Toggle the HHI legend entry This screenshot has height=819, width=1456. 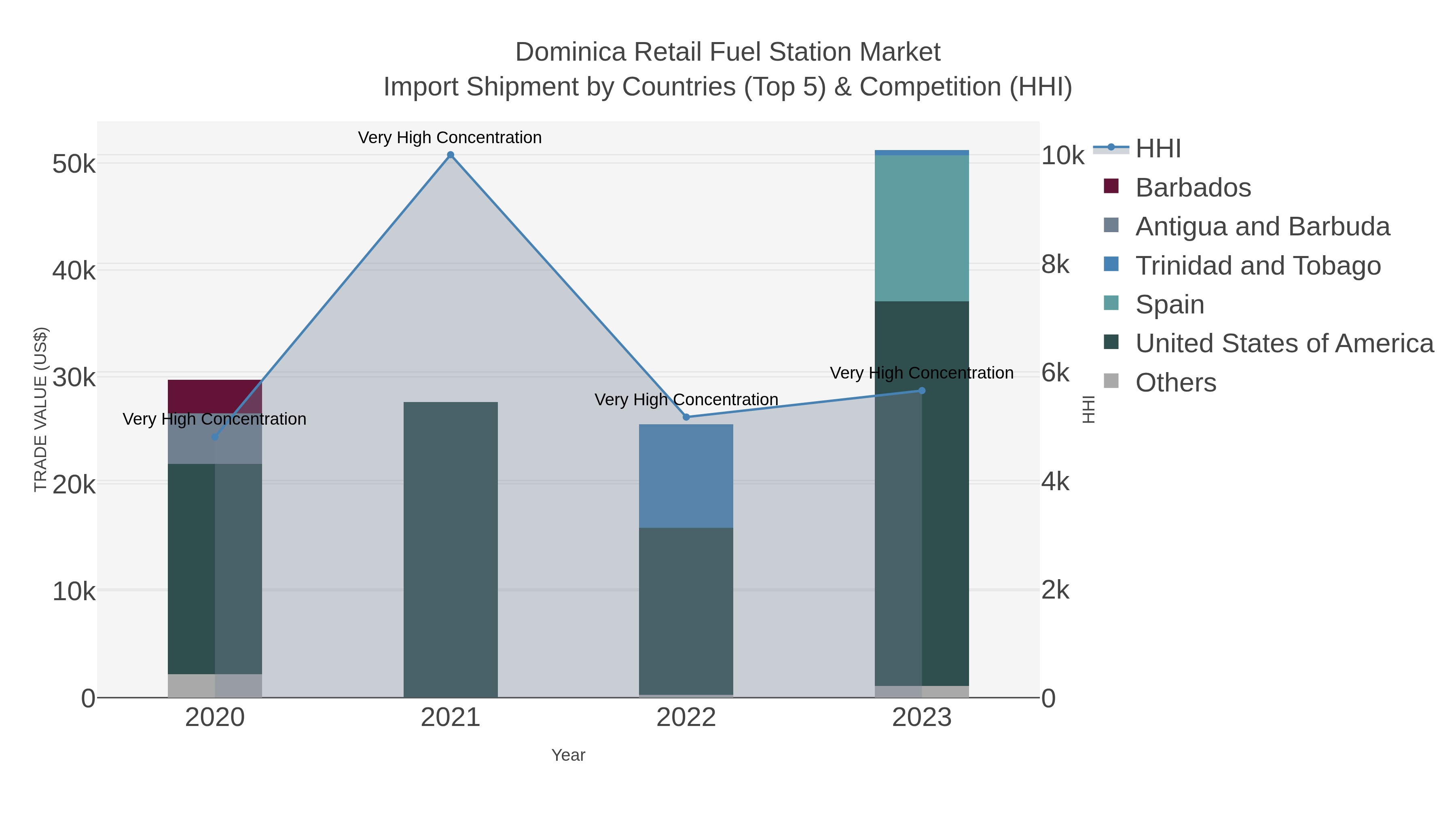[1137, 149]
